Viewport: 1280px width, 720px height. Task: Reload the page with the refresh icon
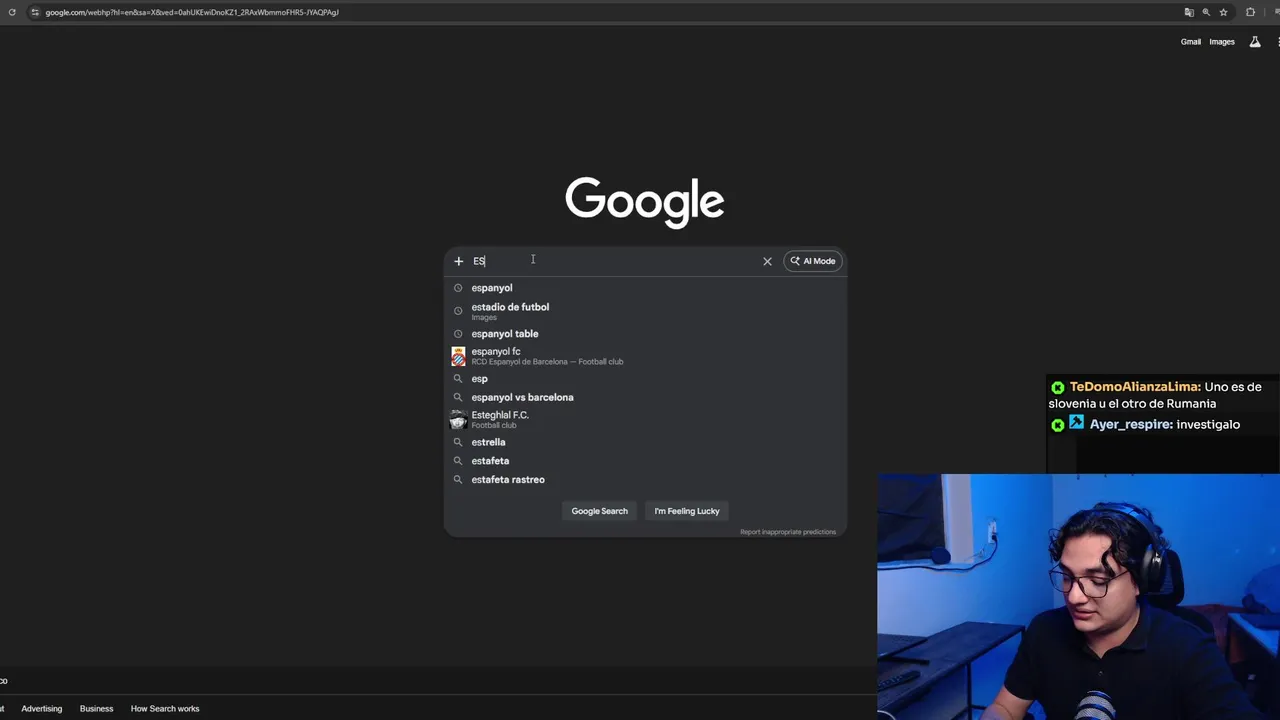[12, 12]
